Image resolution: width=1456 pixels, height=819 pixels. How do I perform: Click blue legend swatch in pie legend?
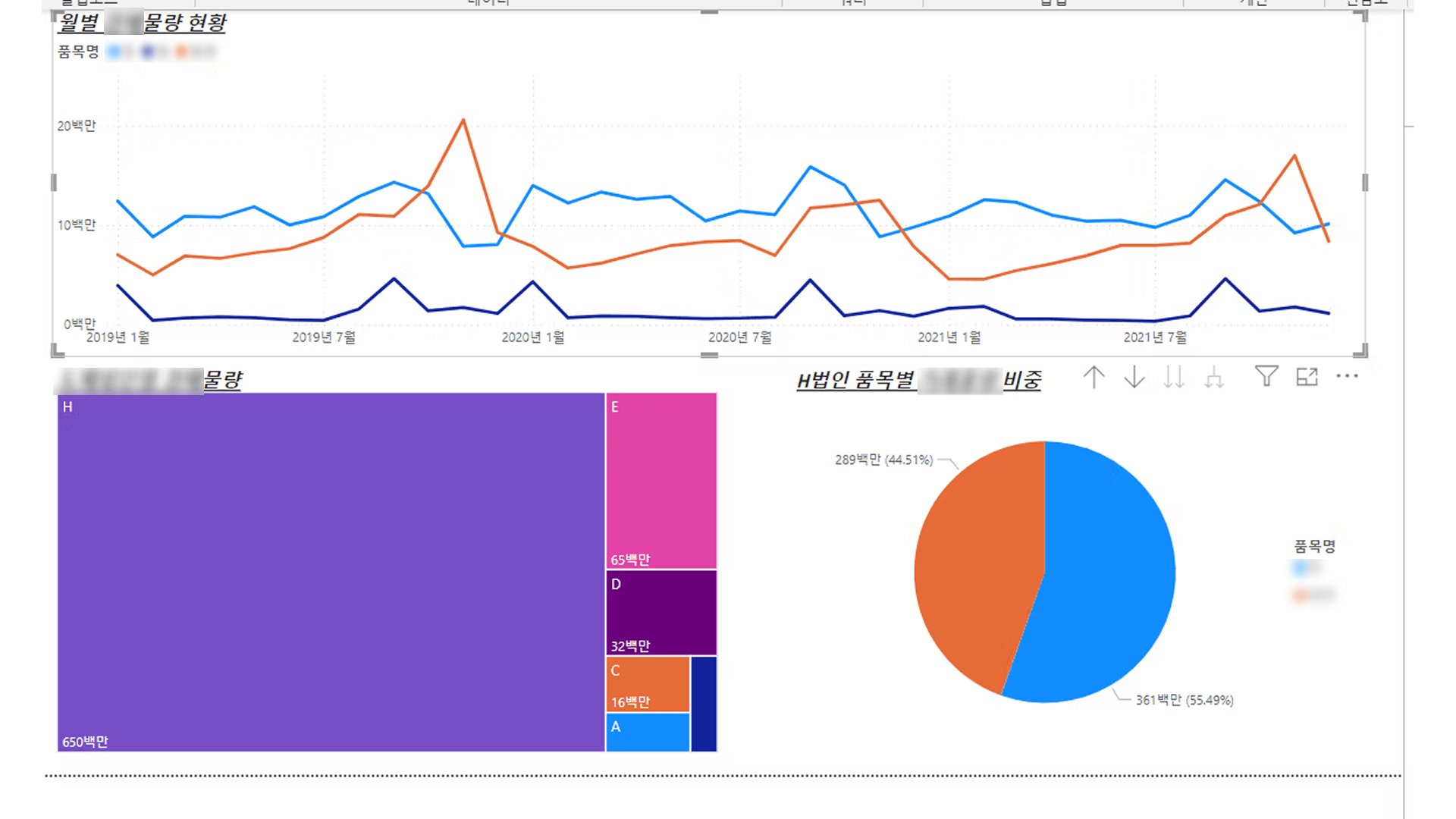tap(1301, 568)
